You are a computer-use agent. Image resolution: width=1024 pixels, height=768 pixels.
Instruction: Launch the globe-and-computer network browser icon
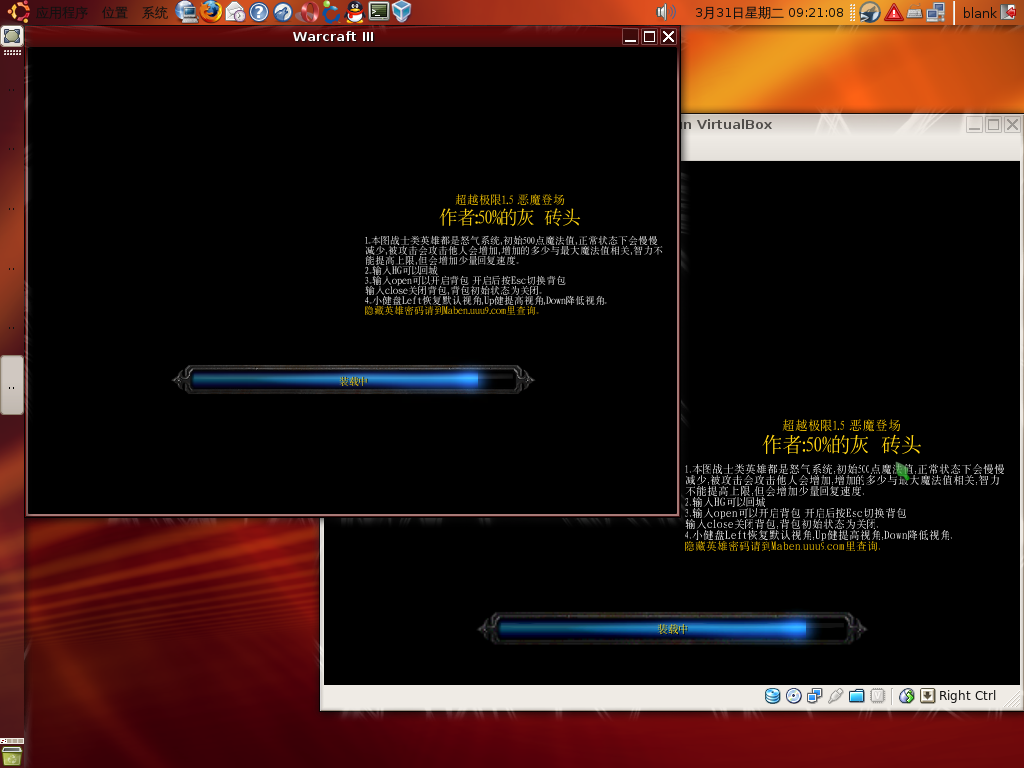[187, 12]
